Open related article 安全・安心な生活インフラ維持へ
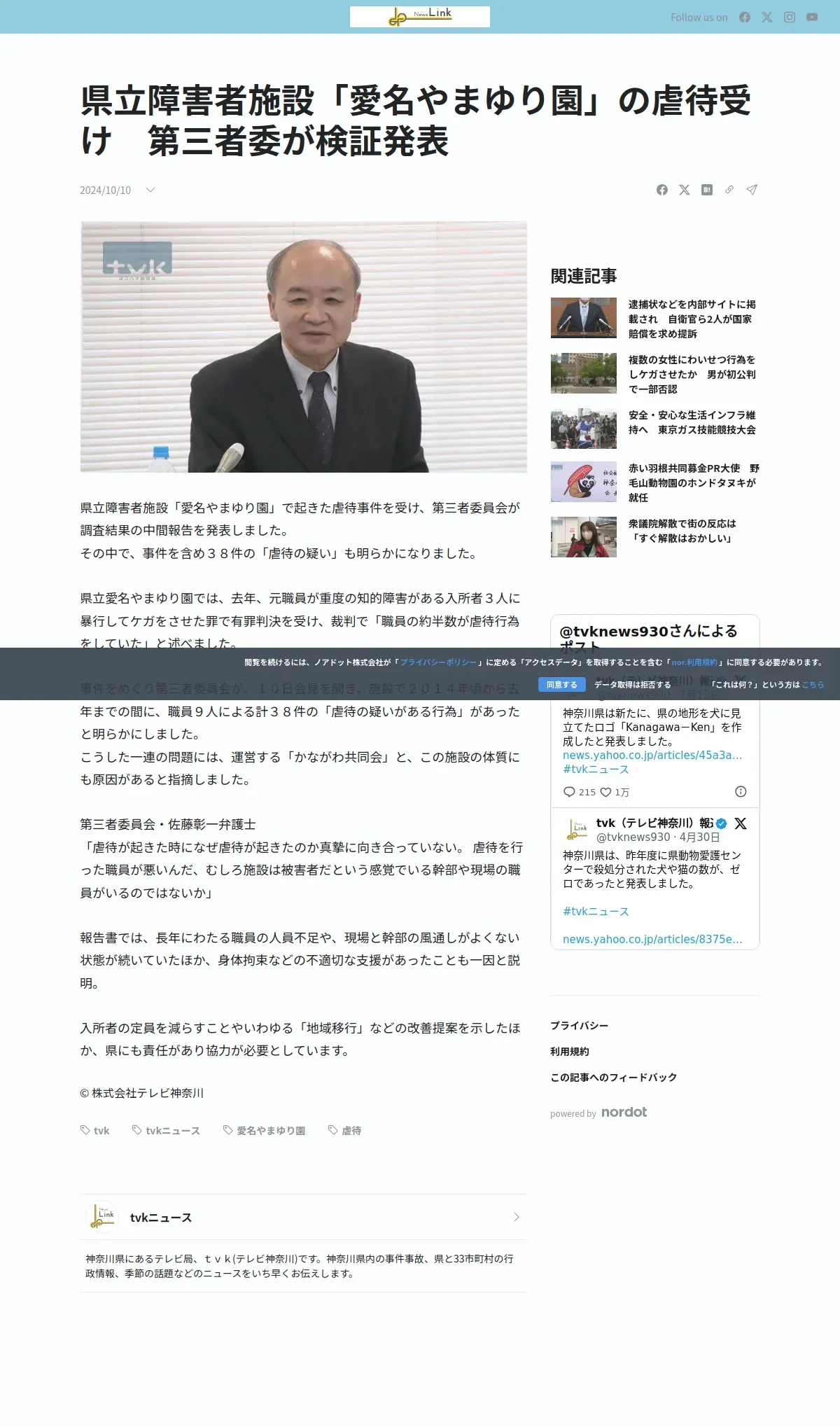The width and height of the screenshot is (840, 1427). tap(692, 422)
